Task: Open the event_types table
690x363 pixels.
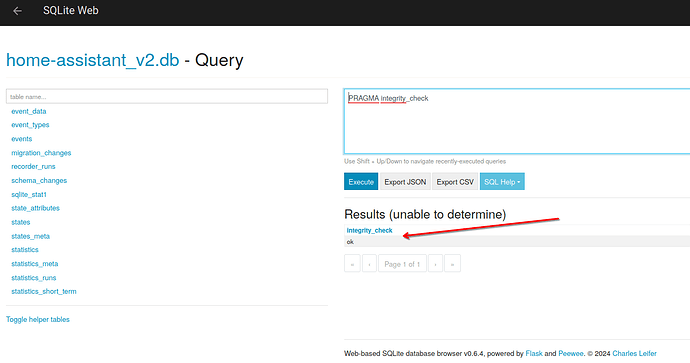Action: pyautogui.click(x=30, y=125)
